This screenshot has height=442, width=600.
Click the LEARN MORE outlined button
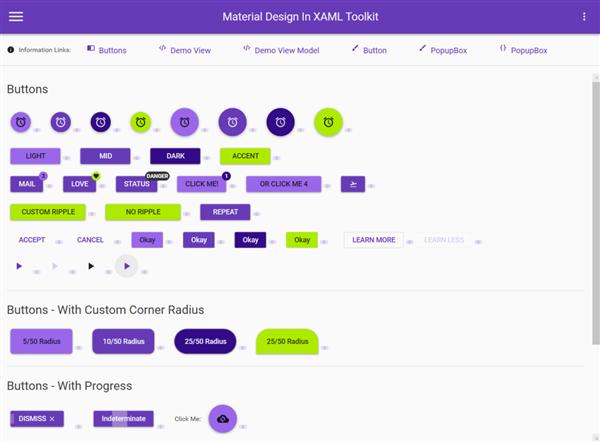pos(373,240)
